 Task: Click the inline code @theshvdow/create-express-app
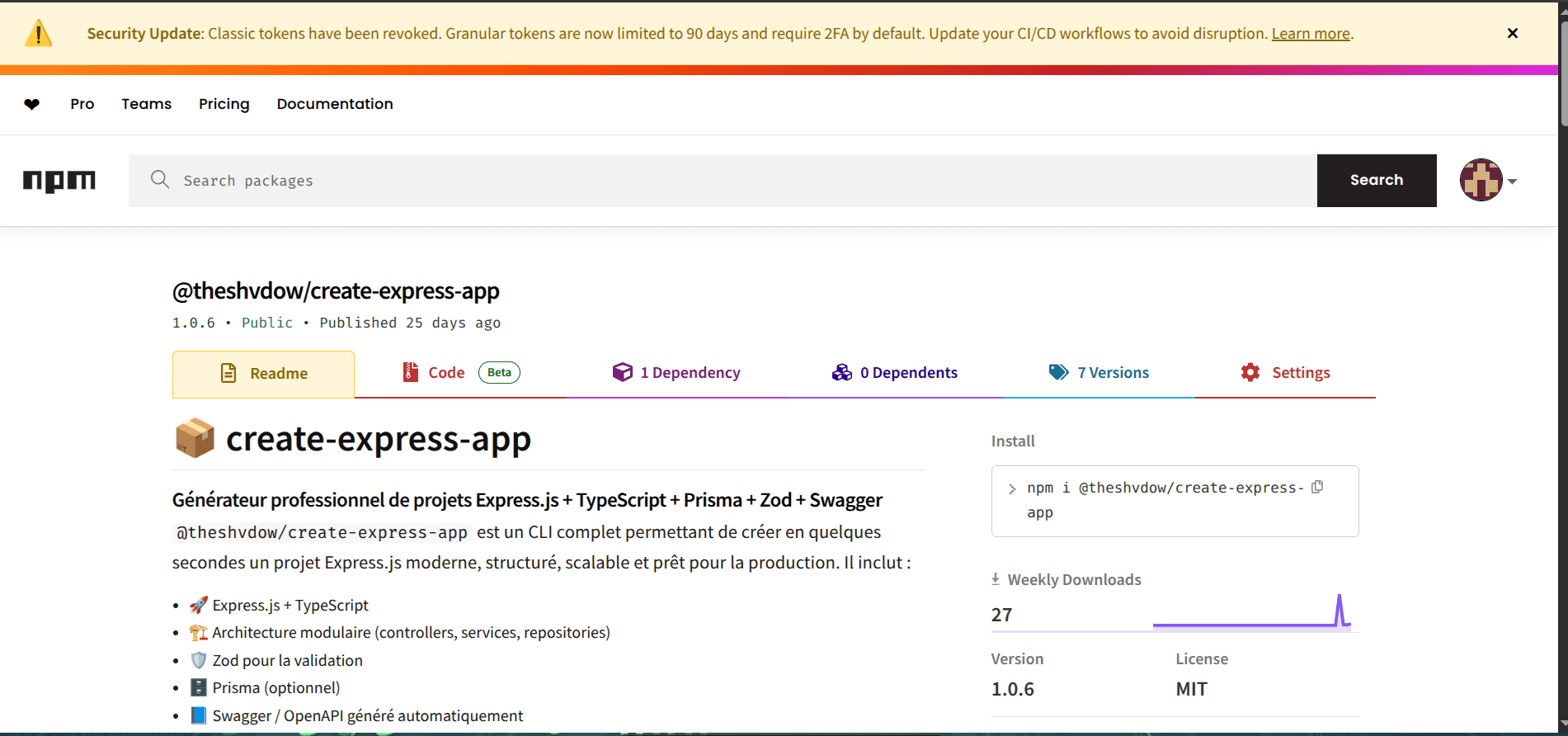click(x=322, y=533)
